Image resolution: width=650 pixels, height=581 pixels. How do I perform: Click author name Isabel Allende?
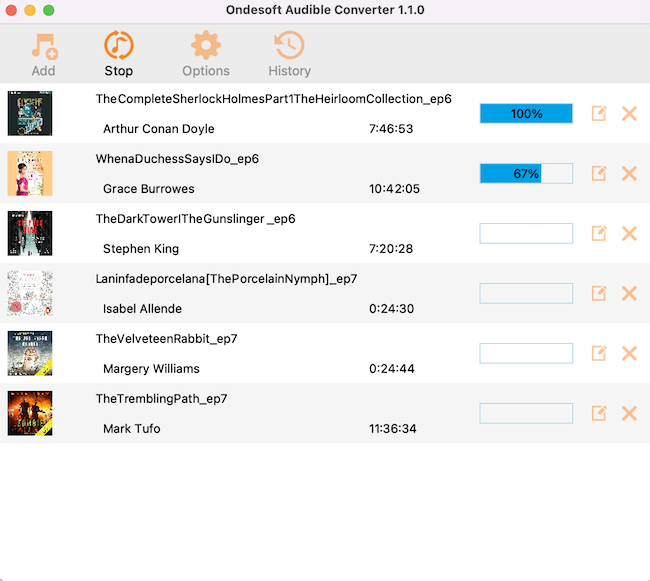click(142, 309)
